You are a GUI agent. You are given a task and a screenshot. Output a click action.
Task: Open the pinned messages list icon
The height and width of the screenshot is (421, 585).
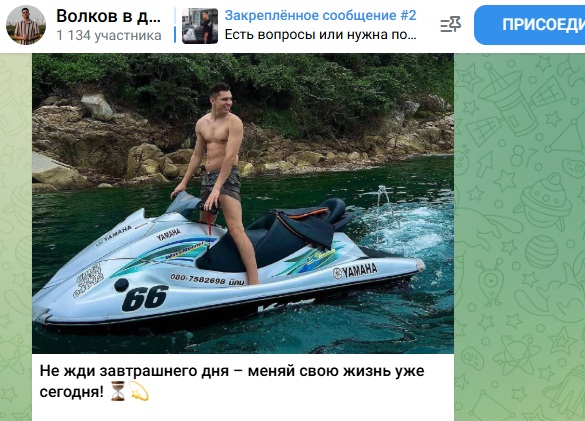point(450,25)
